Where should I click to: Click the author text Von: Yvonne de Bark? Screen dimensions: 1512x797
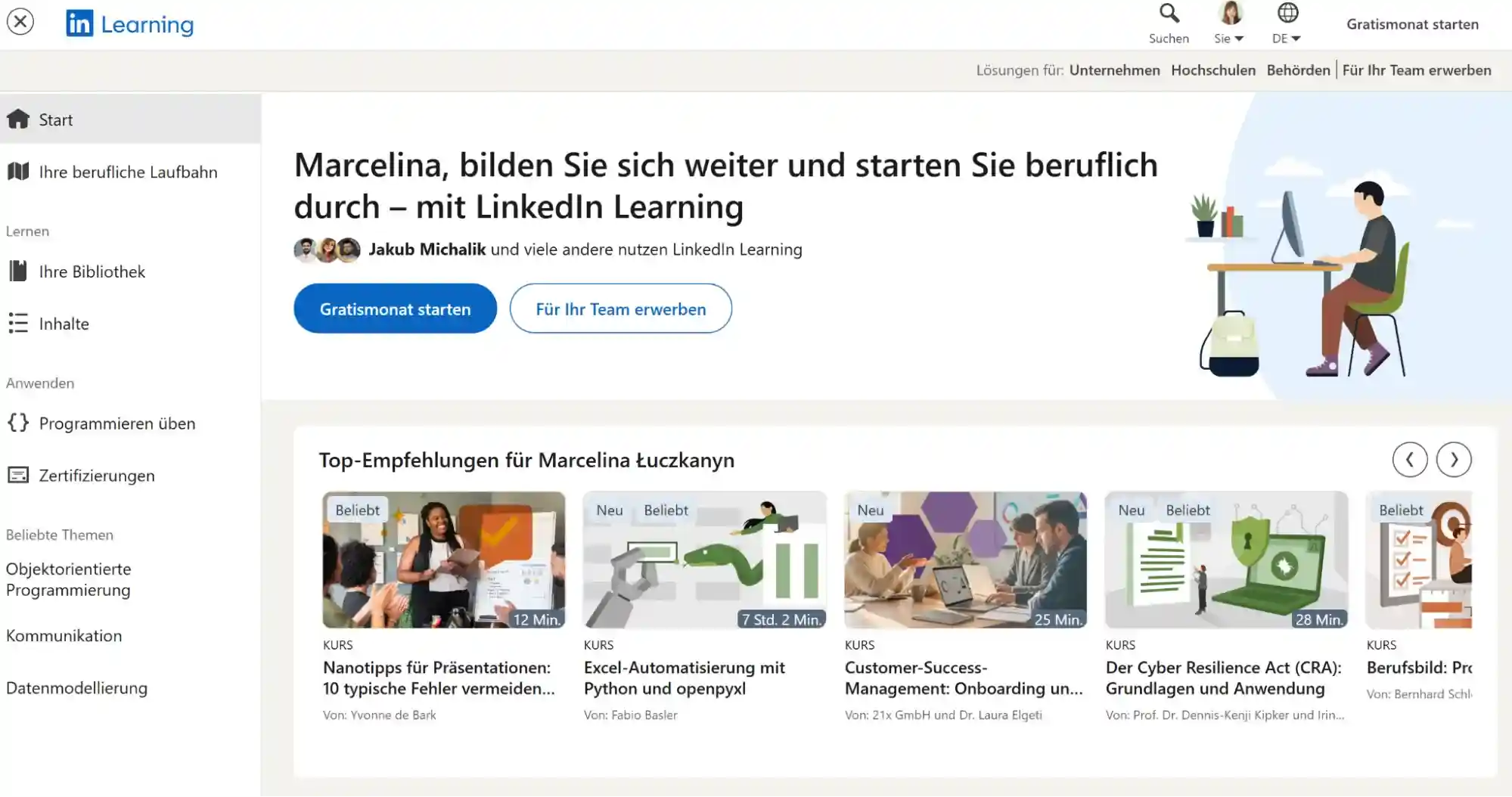pos(380,715)
